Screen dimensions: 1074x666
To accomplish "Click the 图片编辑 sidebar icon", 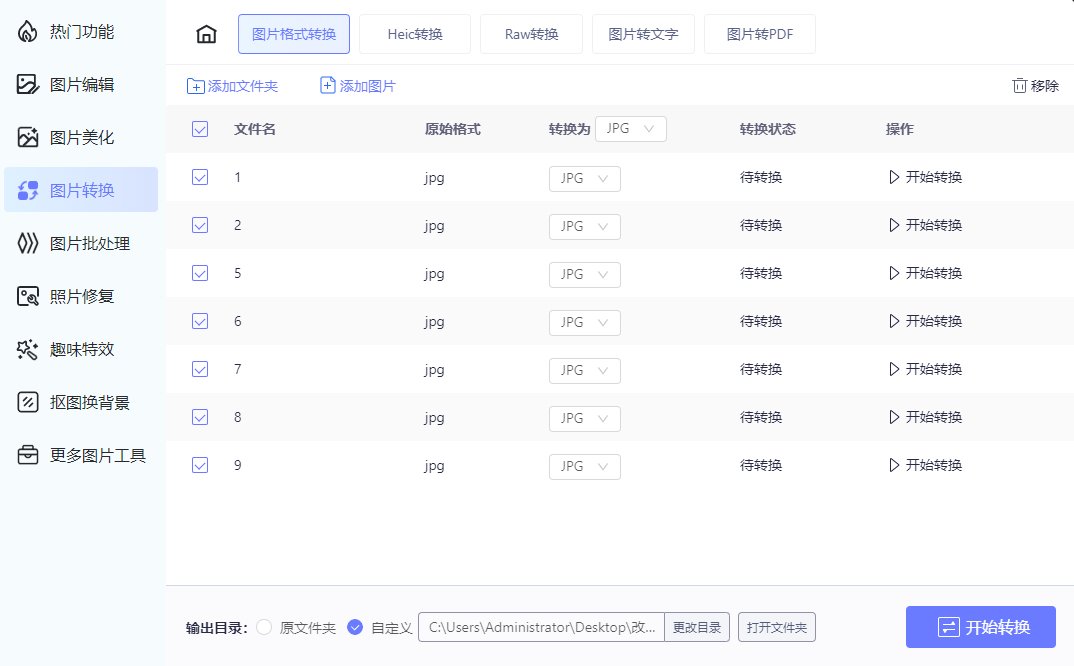I will [27, 84].
